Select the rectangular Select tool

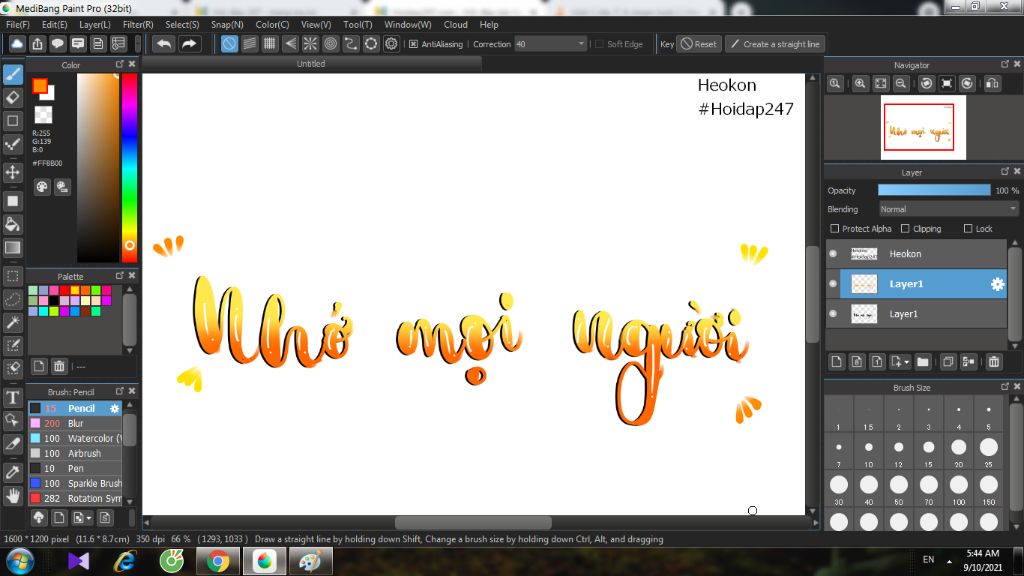pyautogui.click(x=13, y=276)
